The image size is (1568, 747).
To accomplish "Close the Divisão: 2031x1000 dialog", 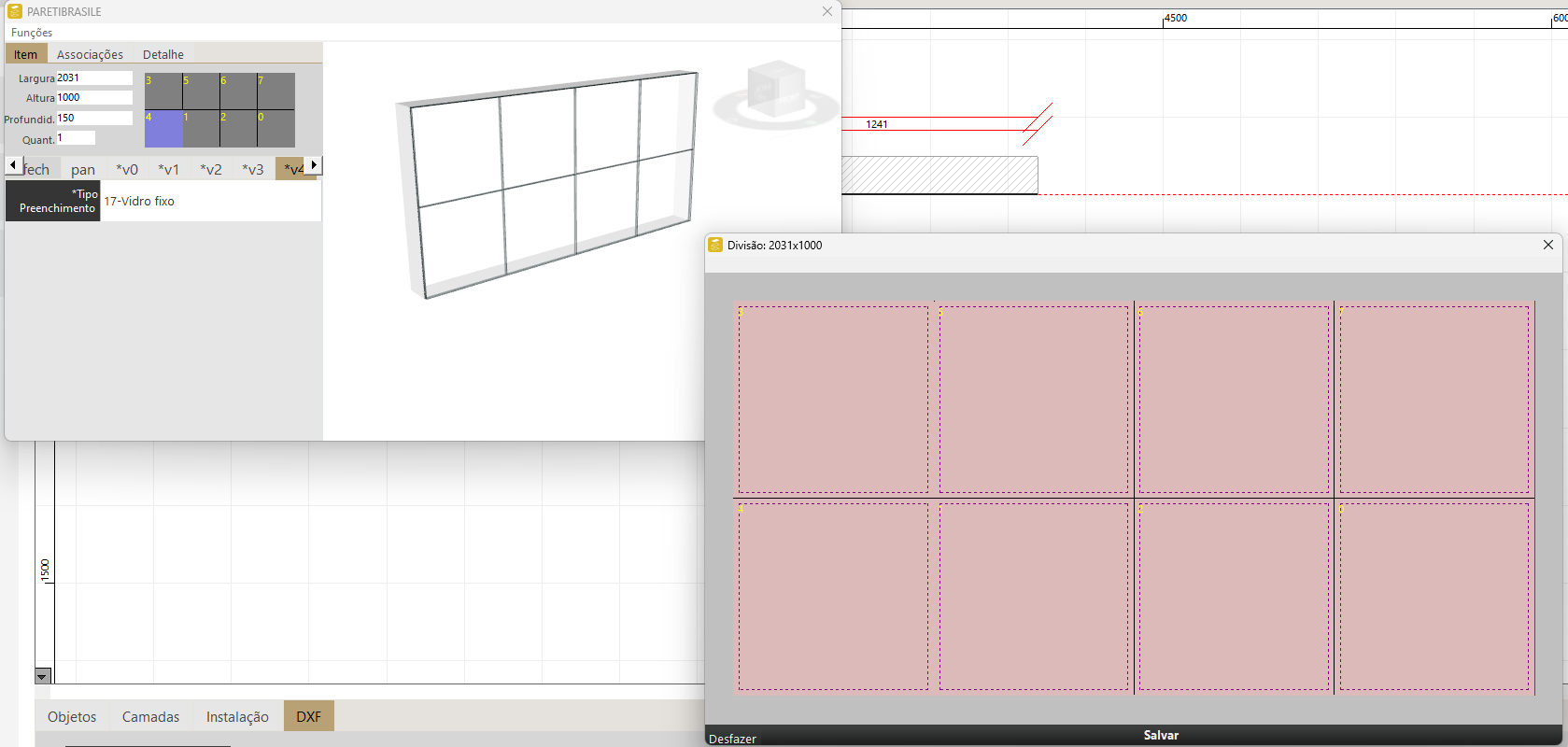I will [x=1547, y=245].
